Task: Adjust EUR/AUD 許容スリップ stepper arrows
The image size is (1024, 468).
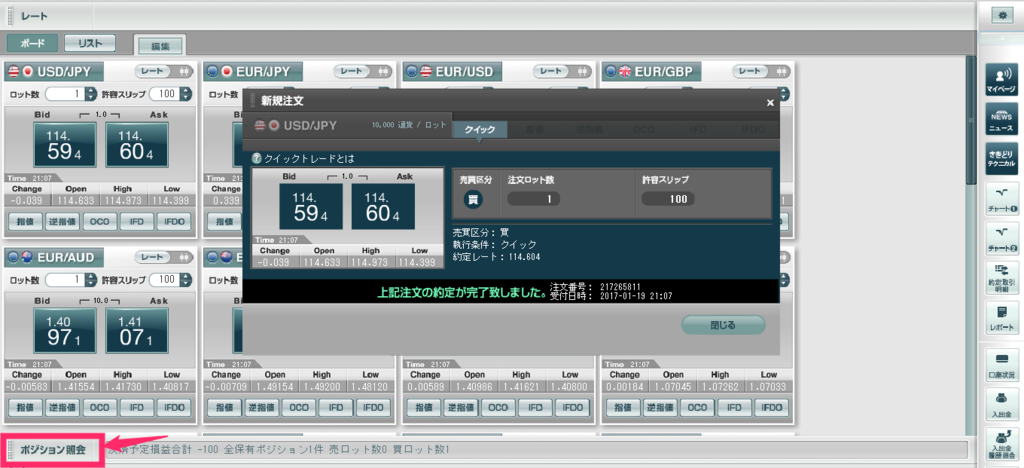Action: click(x=186, y=280)
